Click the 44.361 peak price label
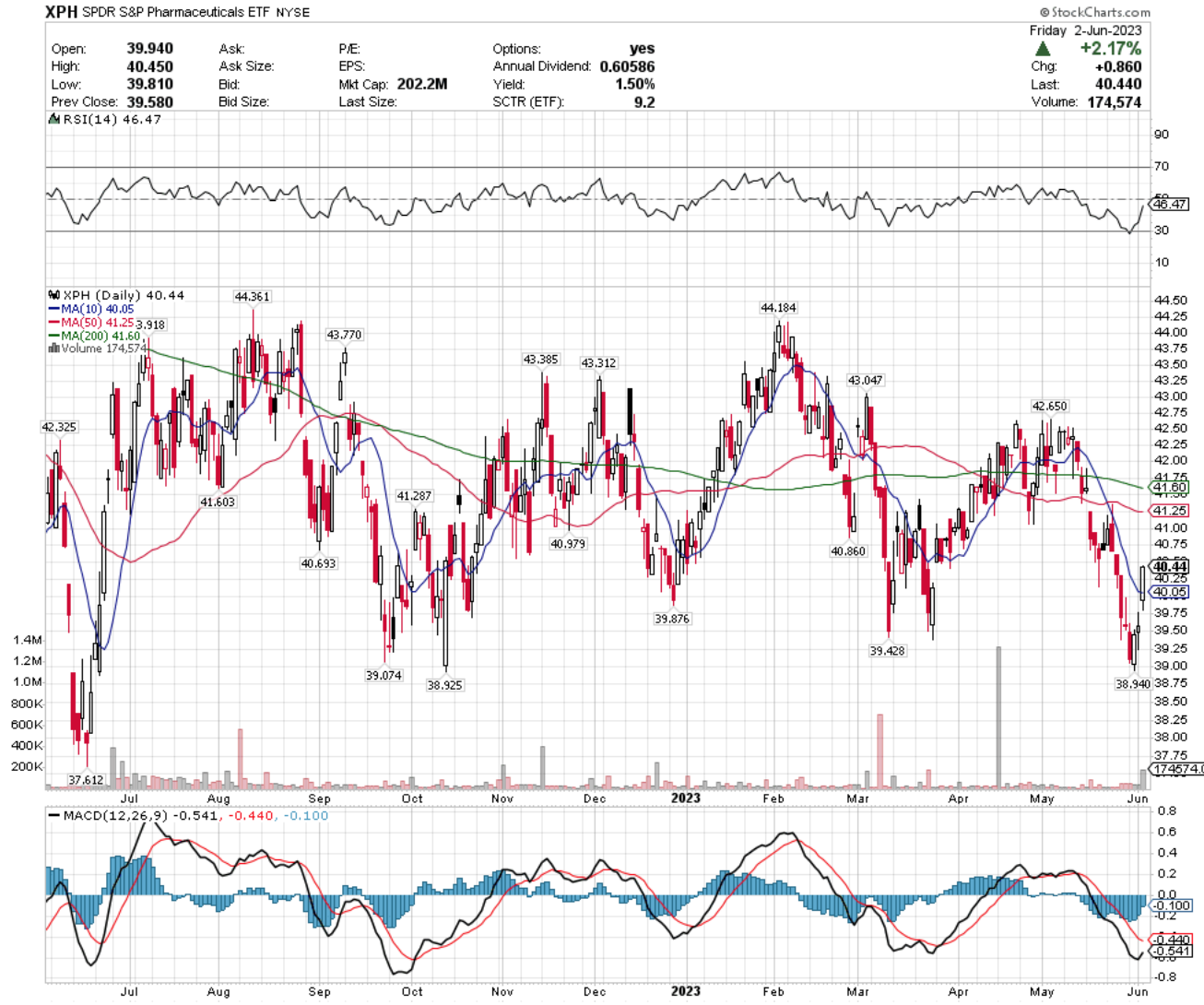The height and width of the screenshot is (1005, 1204). click(252, 297)
